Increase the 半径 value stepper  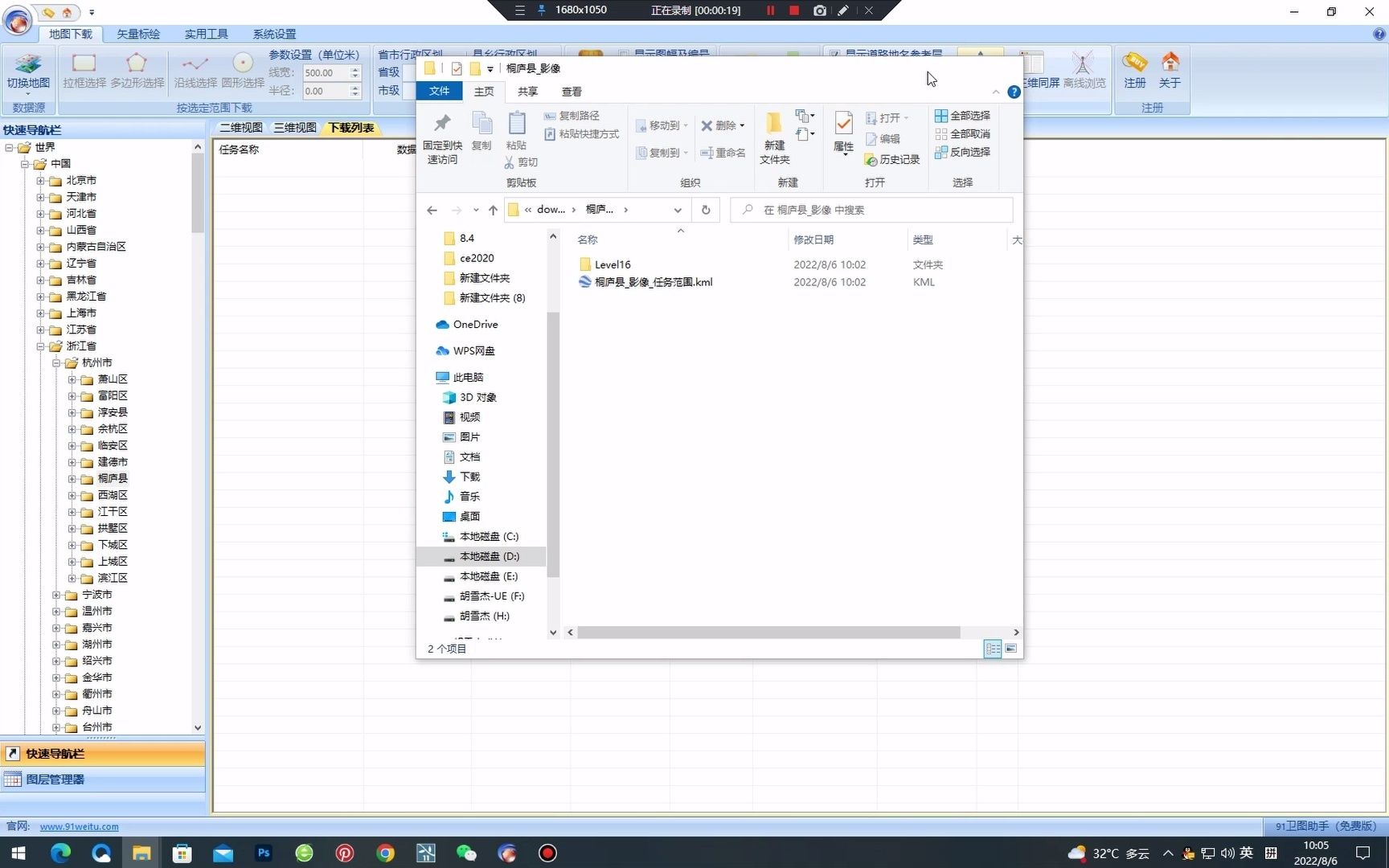click(355, 87)
